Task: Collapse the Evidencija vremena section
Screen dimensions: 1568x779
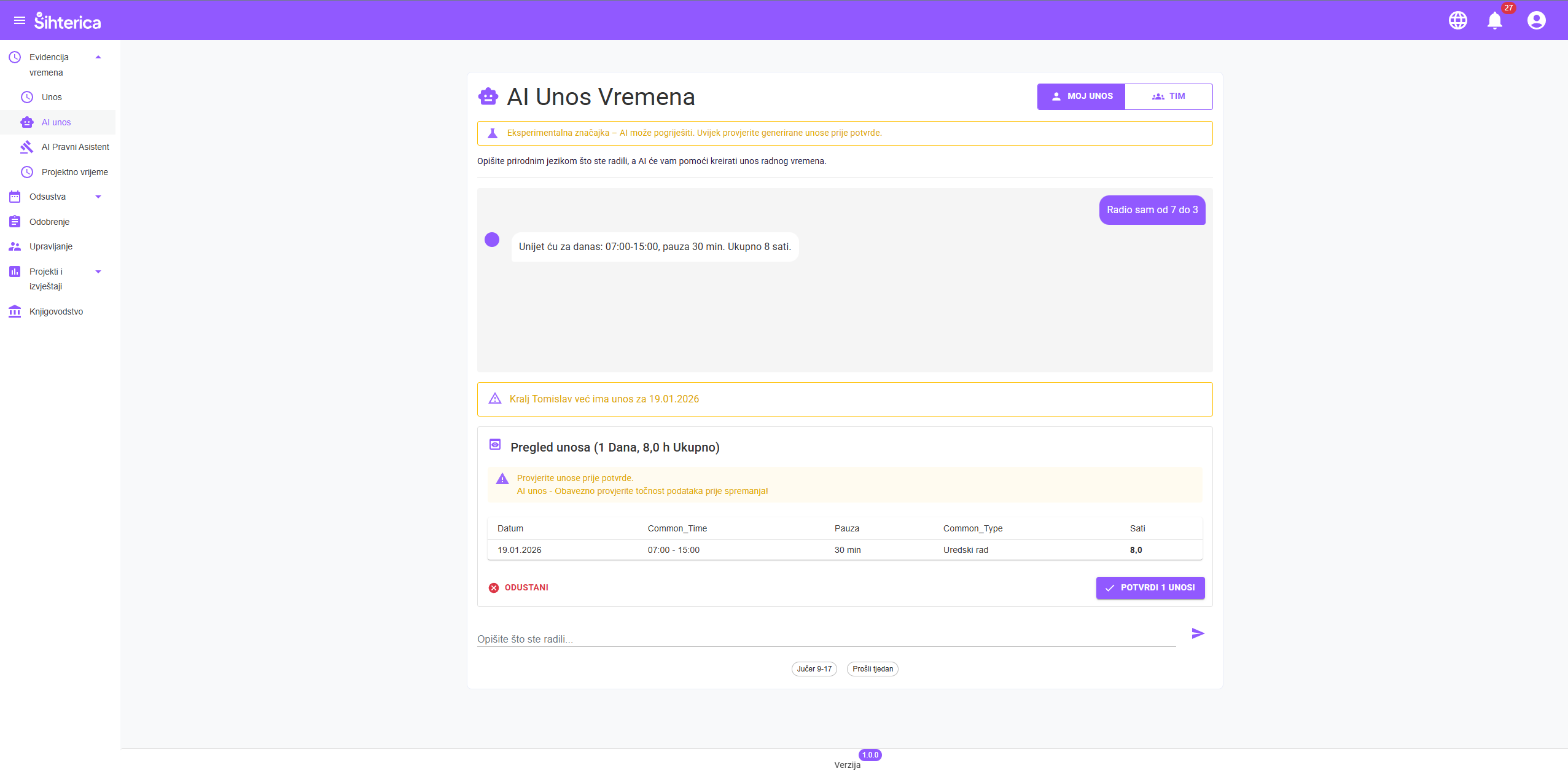Action: pos(98,57)
